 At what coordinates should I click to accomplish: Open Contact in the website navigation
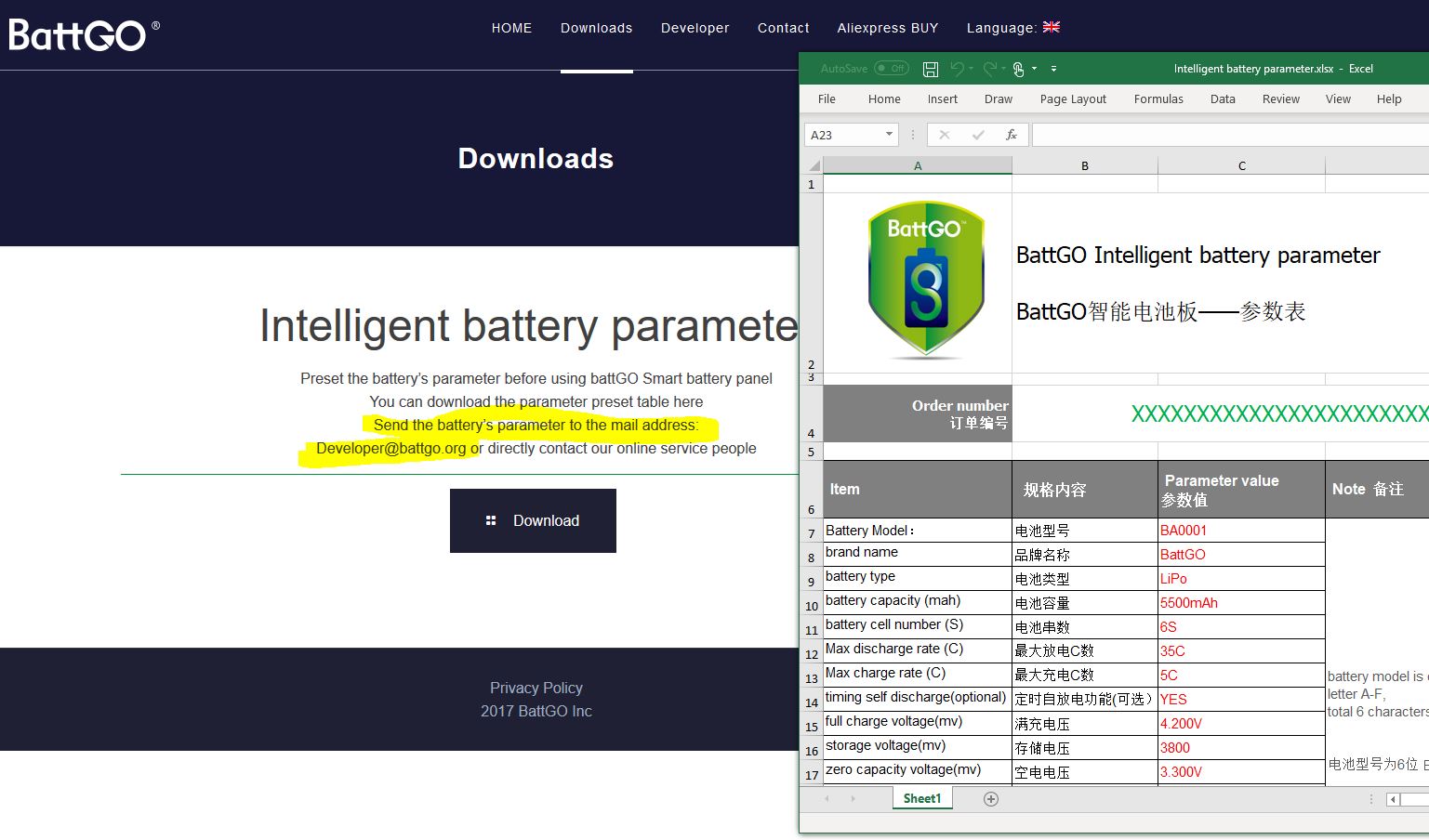tap(783, 28)
